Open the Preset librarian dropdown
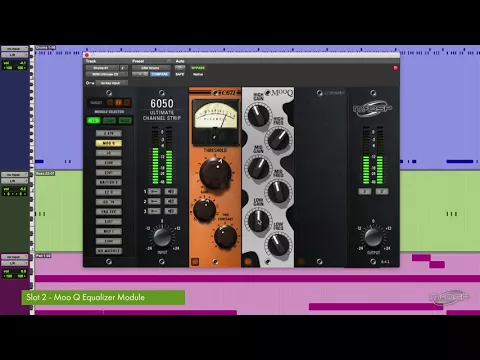 tap(151, 68)
